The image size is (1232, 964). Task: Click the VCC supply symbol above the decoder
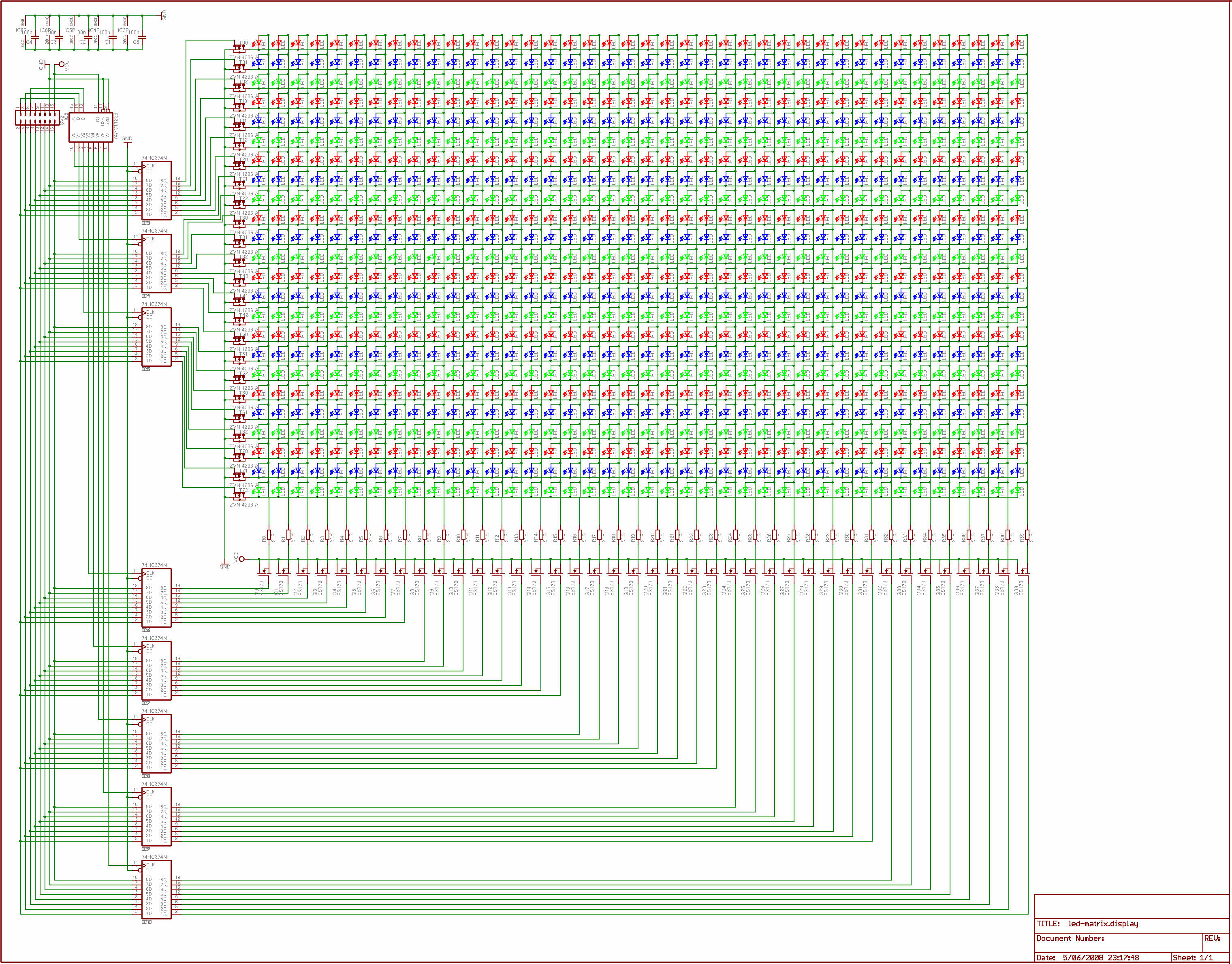click(62, 64)
